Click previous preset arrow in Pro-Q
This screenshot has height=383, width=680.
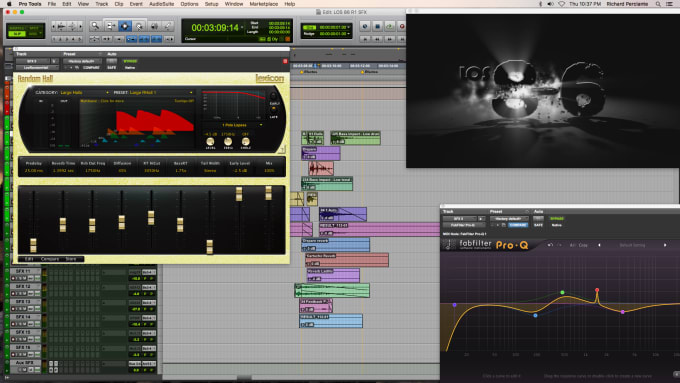point(599,246)
